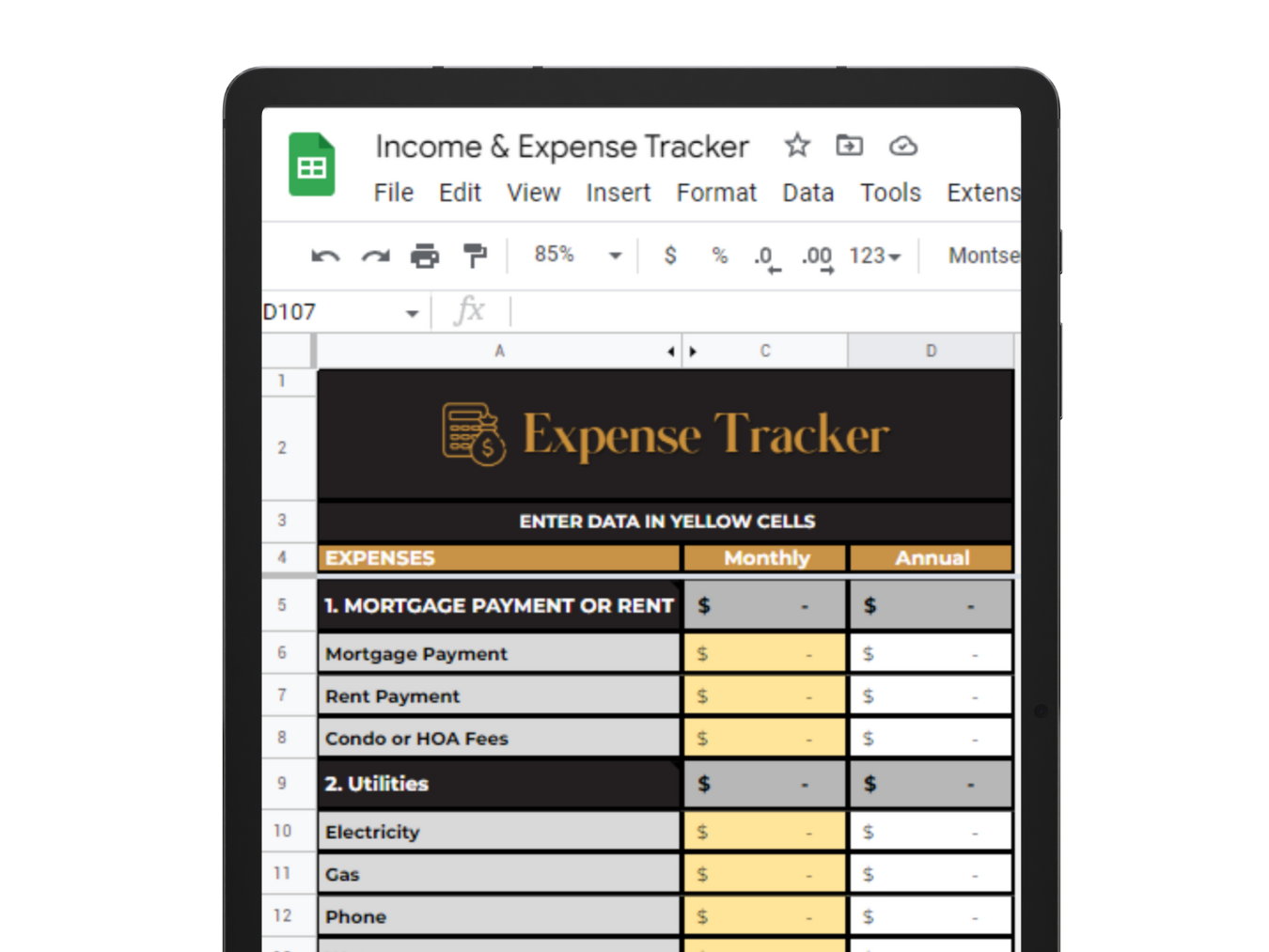Expand the hidden column B arrows
The height and width of the screenshot is (952, 1269).
[x=681, y=351]
